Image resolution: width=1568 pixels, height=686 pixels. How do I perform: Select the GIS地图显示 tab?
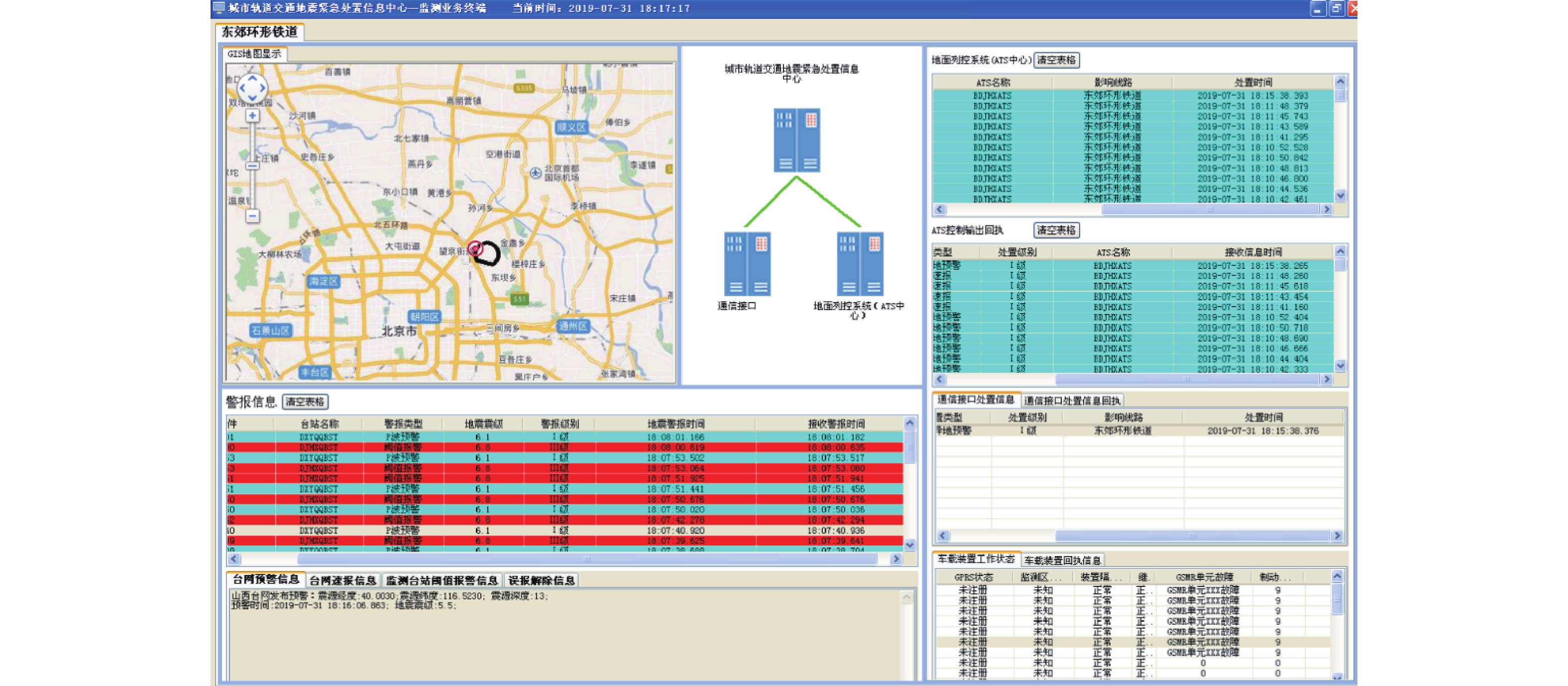[254, 54]
